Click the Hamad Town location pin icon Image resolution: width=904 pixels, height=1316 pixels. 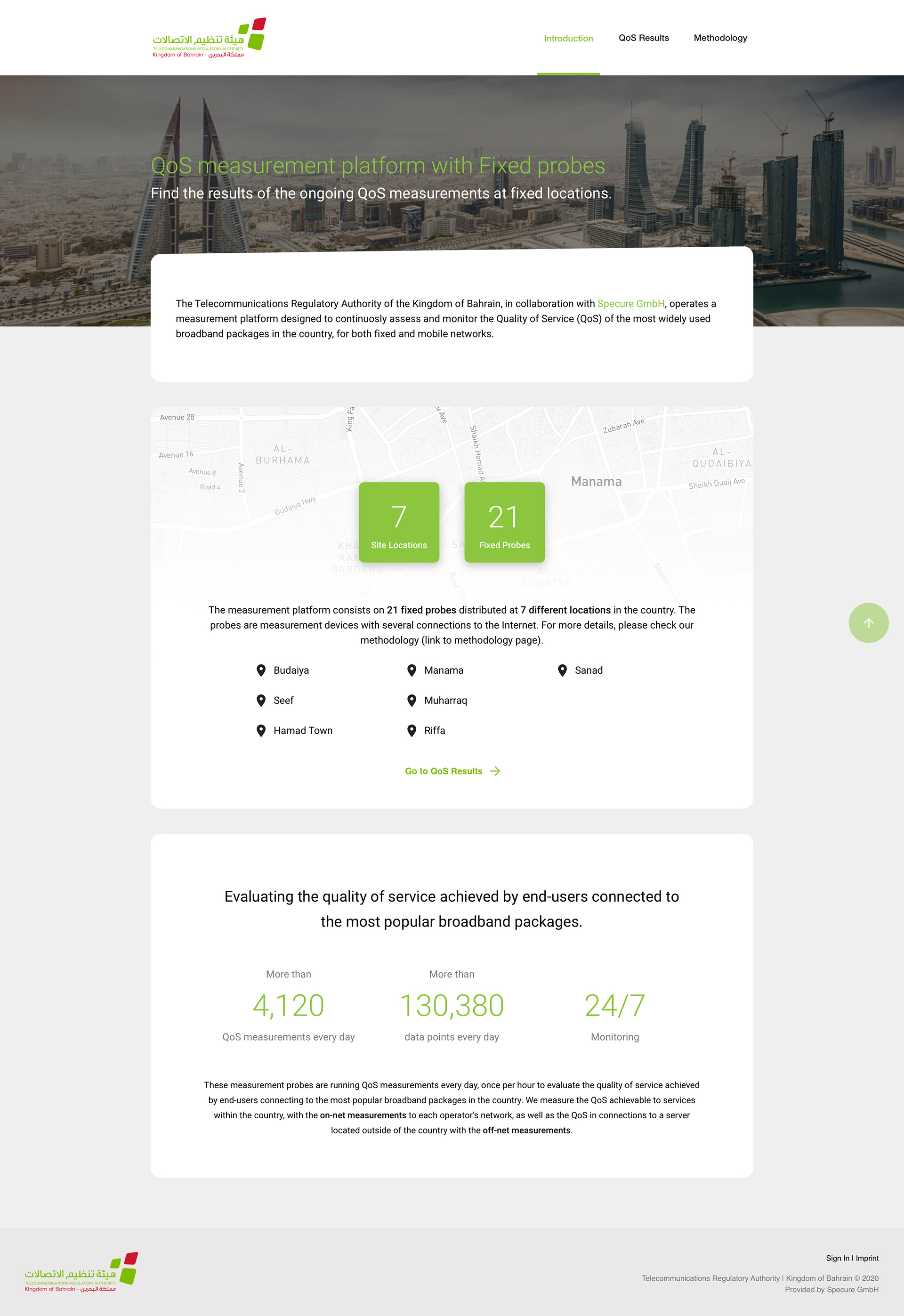point(261,730)
